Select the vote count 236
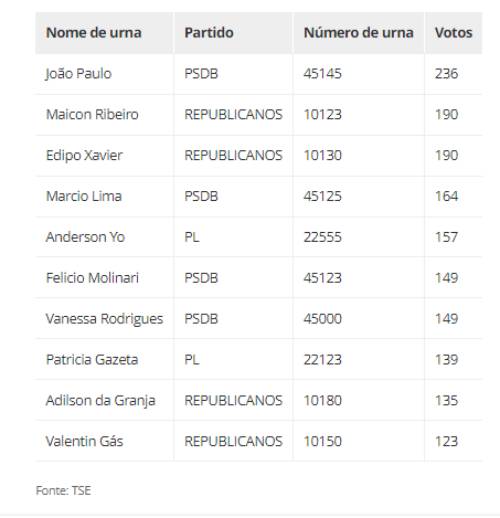 point(446,74)
